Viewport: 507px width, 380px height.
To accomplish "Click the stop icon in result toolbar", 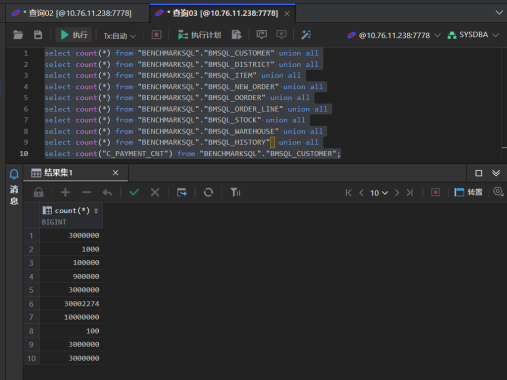I will tap(435, 192).
